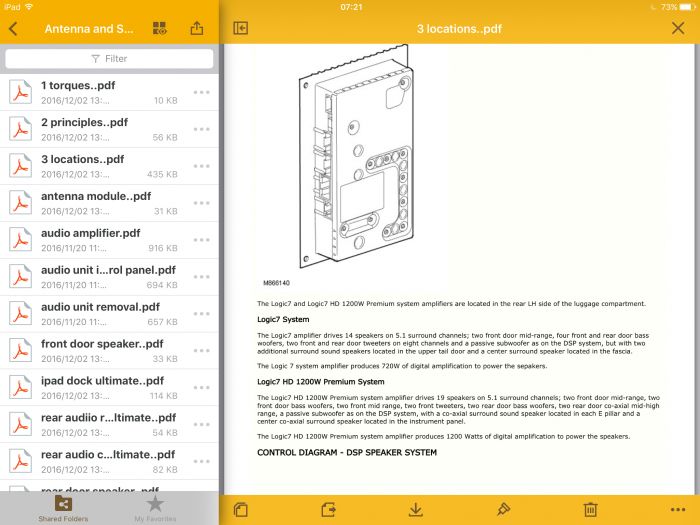Viewport: 700px width, 525px height.
Task: Open more options for rear audio c...ltimate..pdf
Action: coord(202,462)
